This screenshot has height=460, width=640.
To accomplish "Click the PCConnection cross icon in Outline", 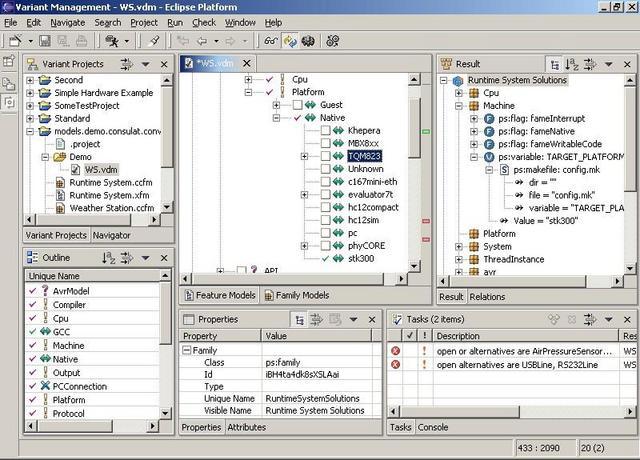I will click(x=45, y=386).
